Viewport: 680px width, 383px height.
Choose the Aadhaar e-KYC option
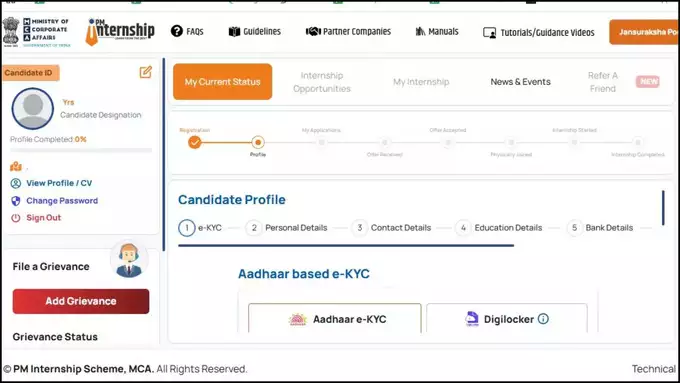point(335,318)
